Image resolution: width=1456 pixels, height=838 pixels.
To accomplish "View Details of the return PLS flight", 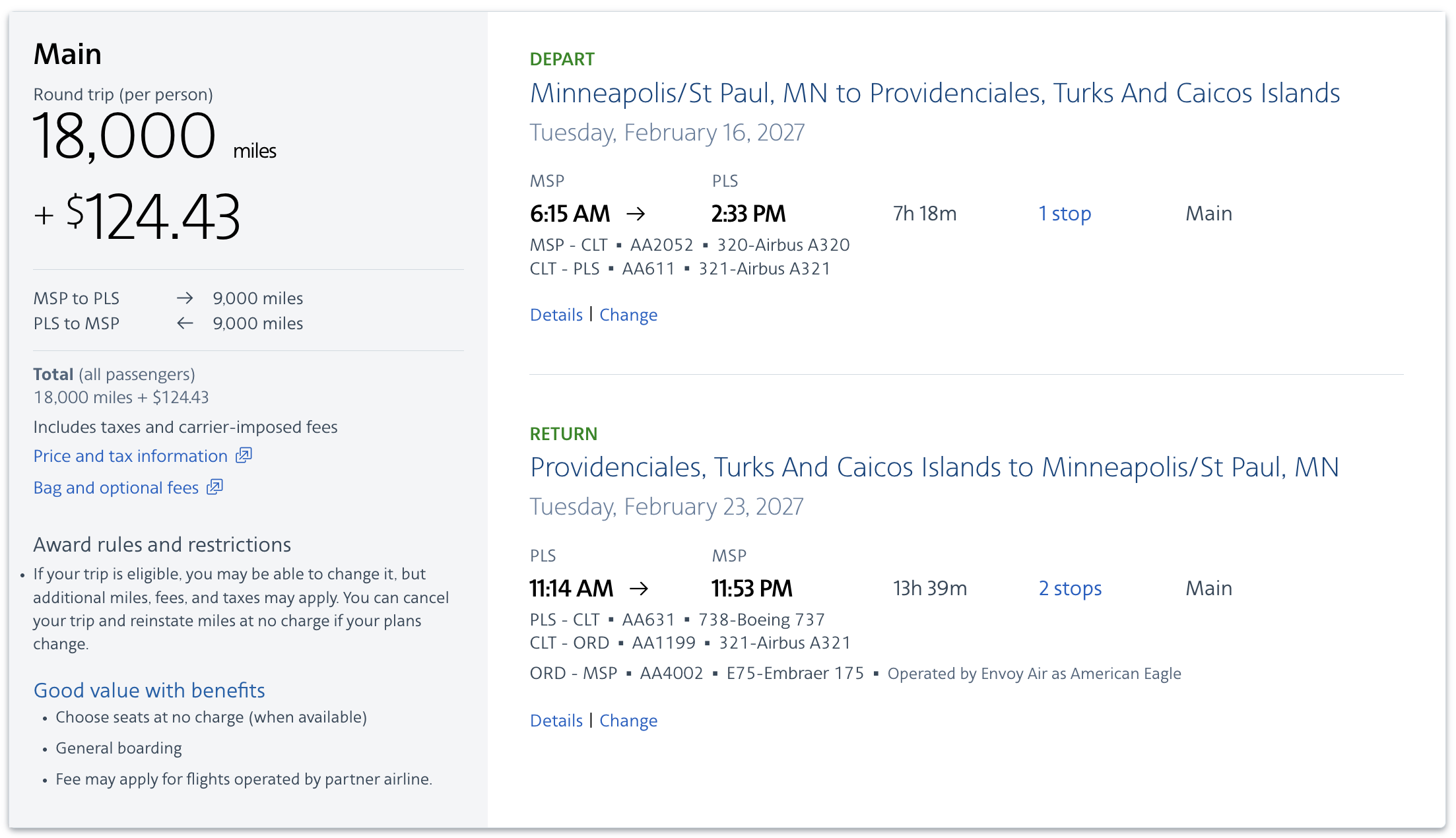I will [556, 720].
